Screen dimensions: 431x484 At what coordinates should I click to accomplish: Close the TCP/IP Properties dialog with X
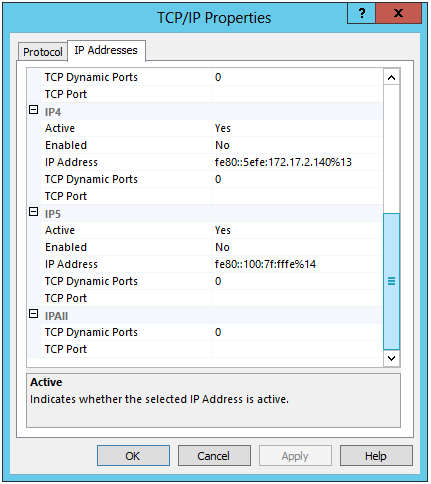click(x=399, y=13)
